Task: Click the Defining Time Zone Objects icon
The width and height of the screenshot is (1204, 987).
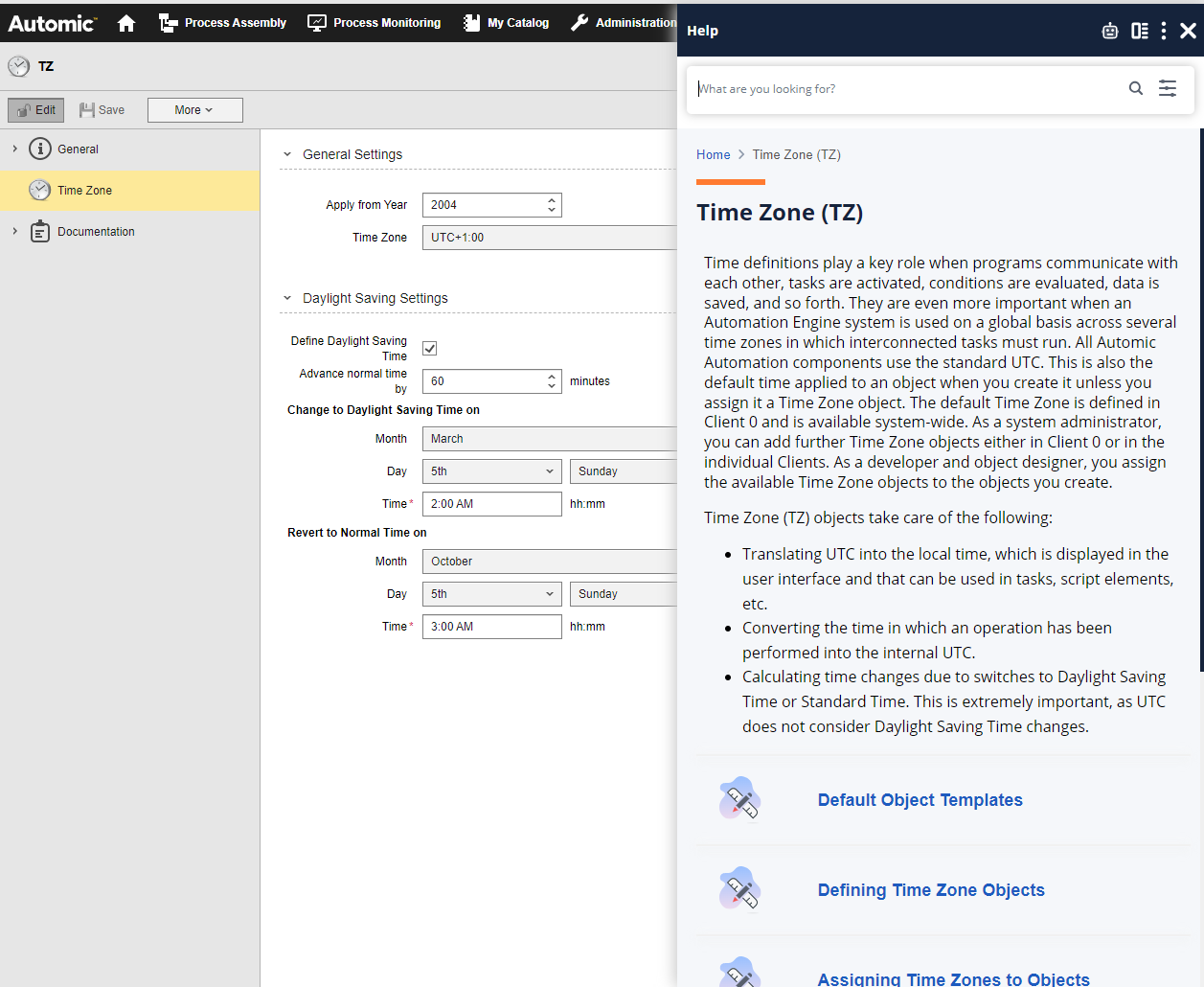Action: (x=739, y=889)
